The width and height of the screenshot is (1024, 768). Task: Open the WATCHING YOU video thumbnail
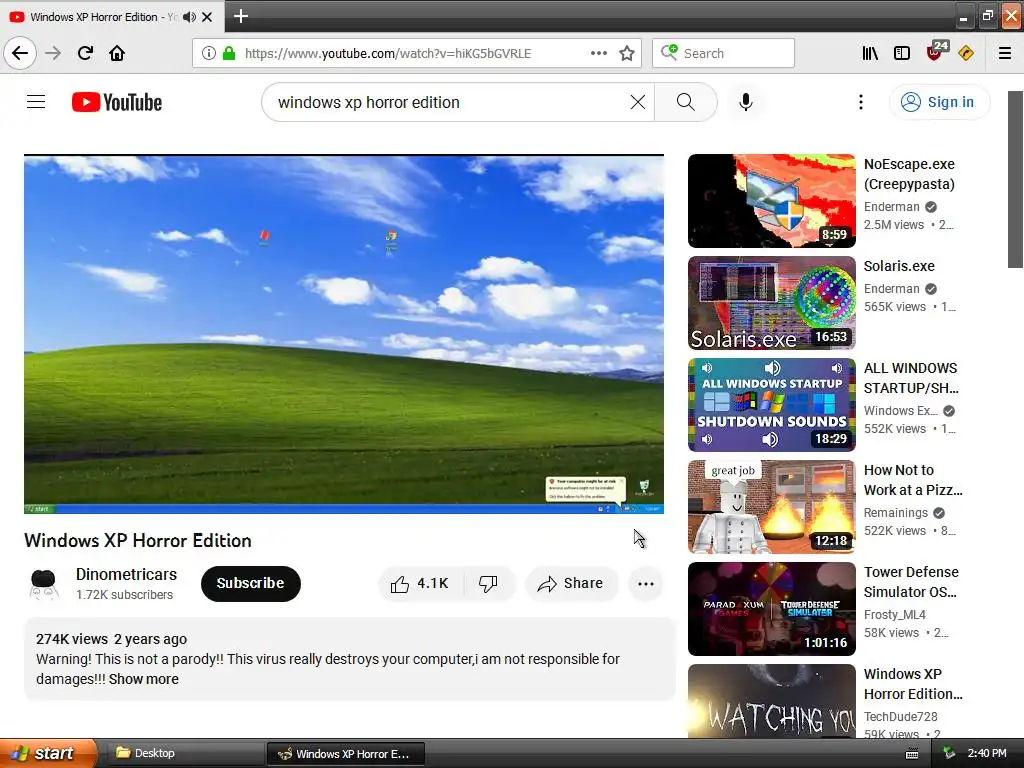pos(771,701)
